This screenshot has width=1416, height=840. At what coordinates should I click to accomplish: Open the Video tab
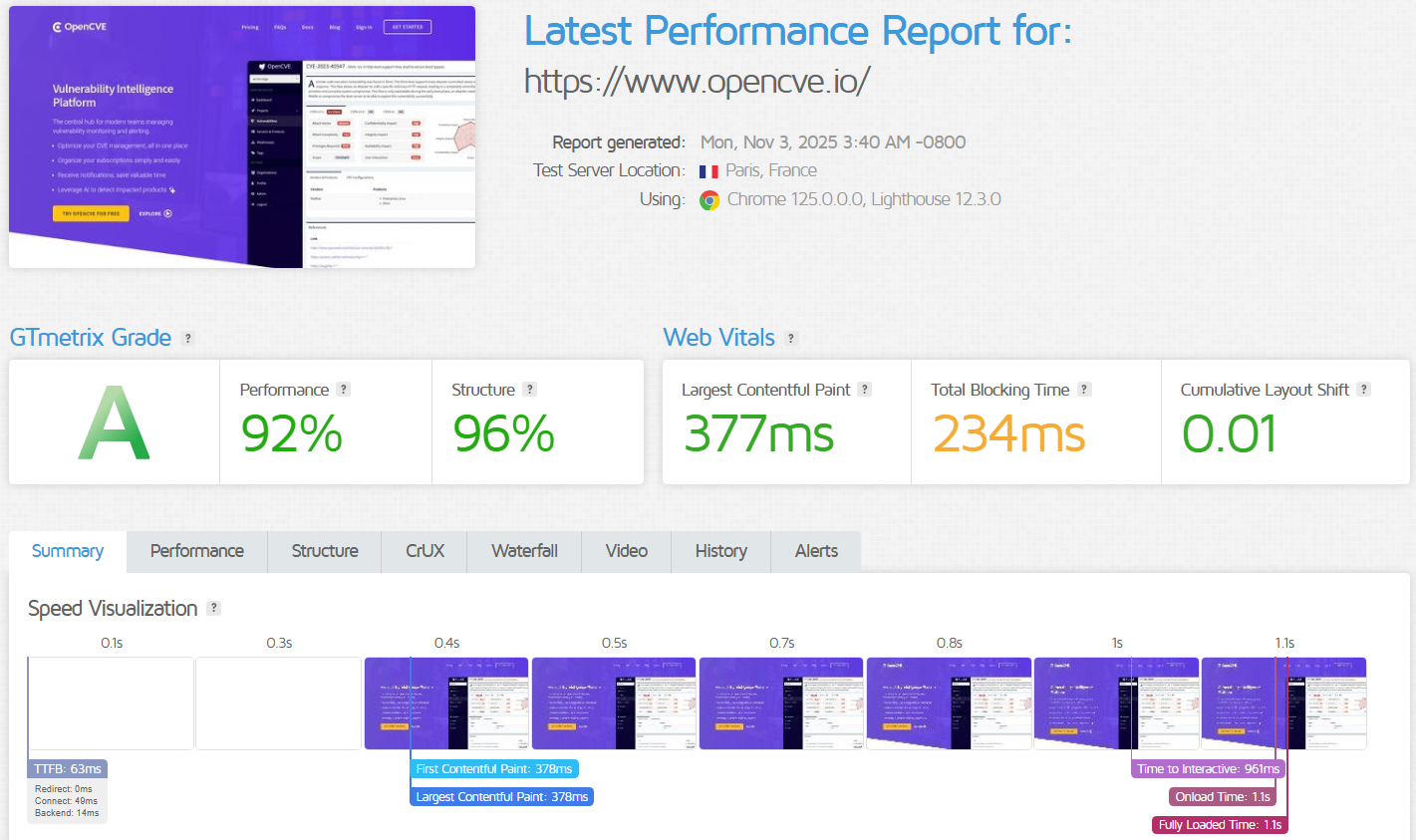627,551
